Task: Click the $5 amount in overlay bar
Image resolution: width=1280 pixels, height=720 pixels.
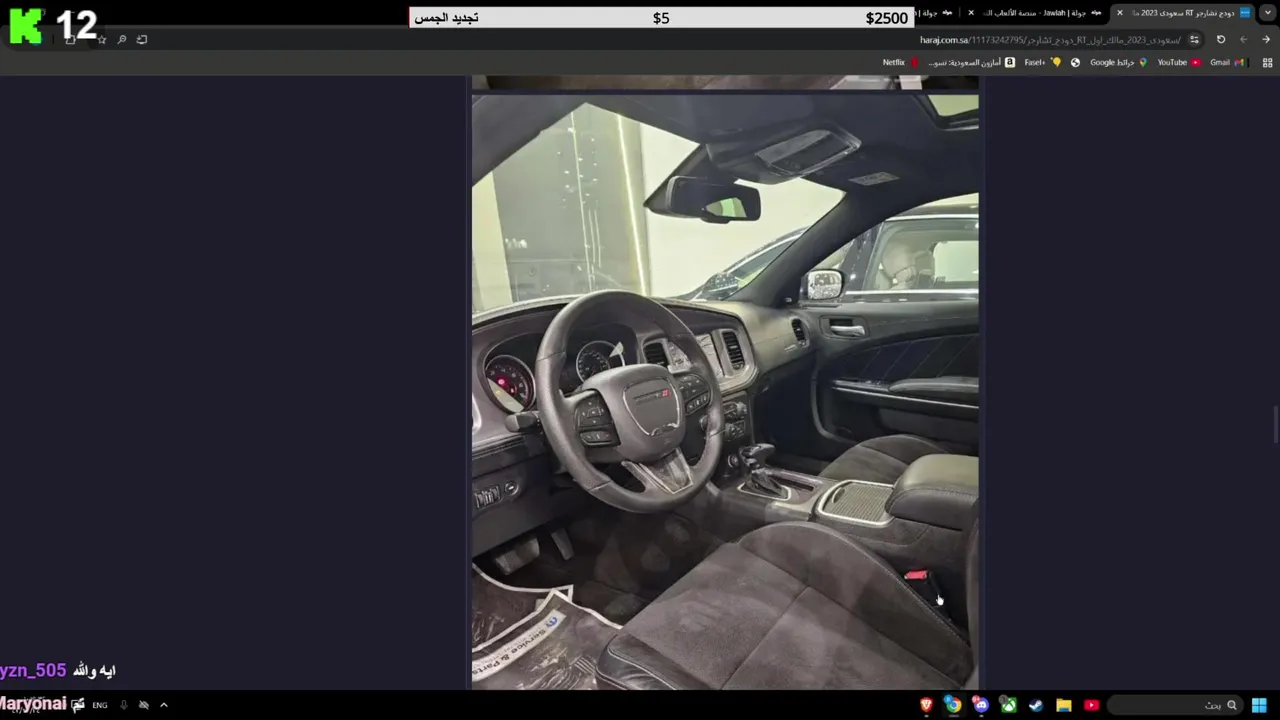Action: (x=661, y=18)
